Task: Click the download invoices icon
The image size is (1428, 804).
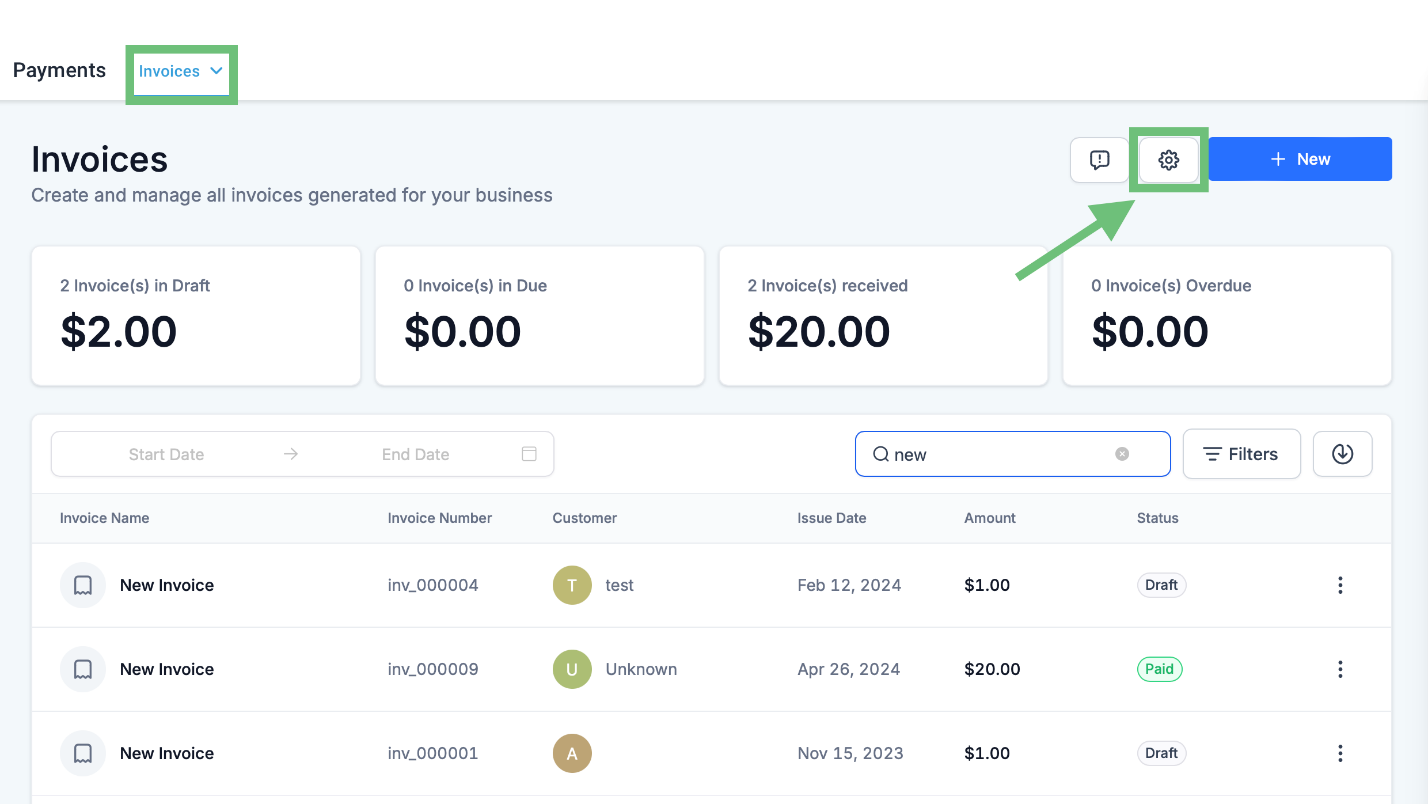Action: [1342, 454]
